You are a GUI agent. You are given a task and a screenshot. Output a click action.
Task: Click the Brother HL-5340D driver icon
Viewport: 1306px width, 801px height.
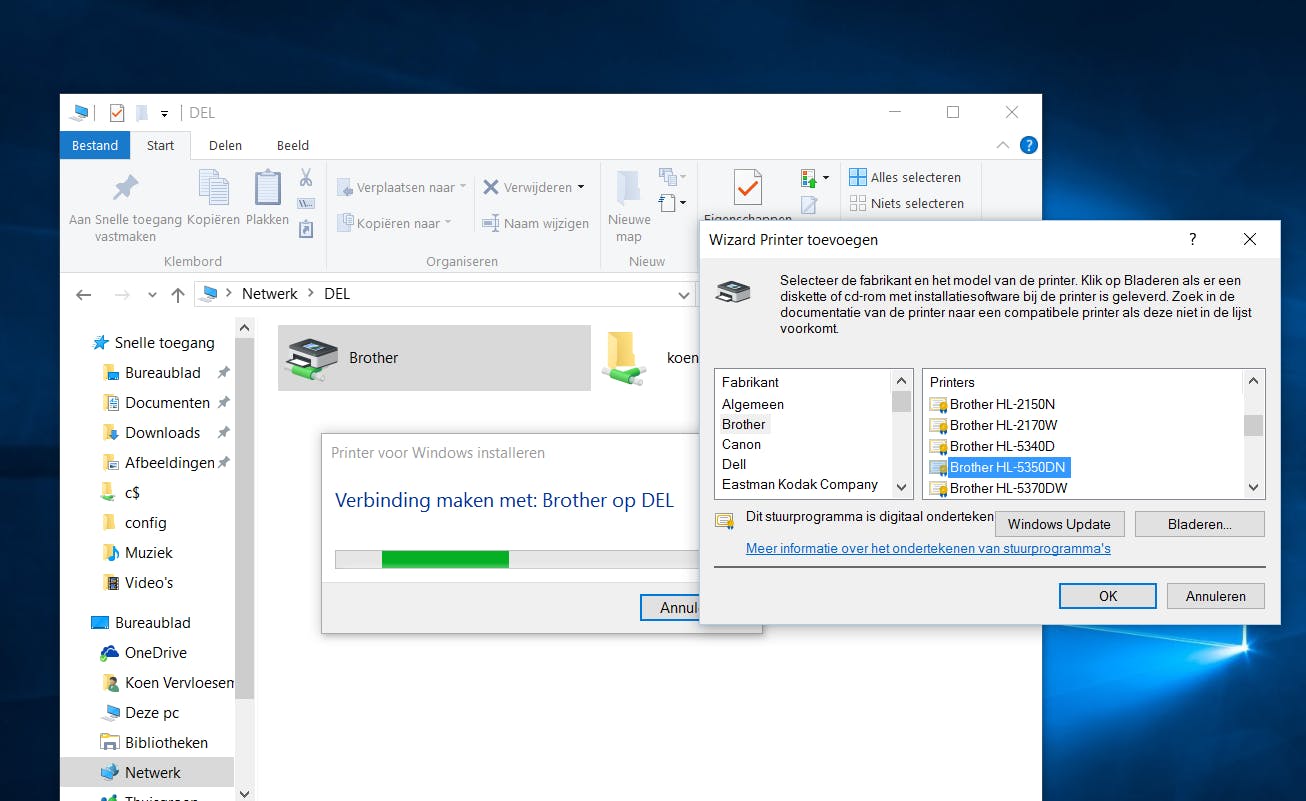tap(938, 446)
